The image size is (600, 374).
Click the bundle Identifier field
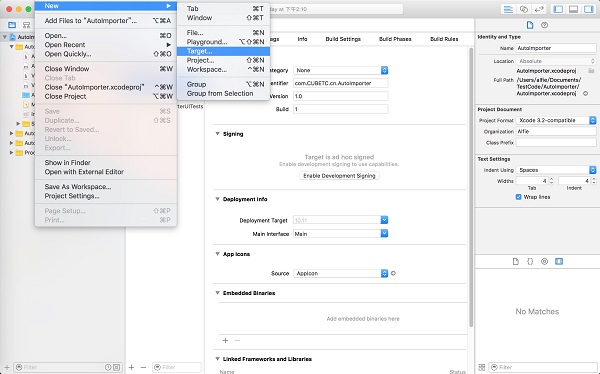click(341, 83)
